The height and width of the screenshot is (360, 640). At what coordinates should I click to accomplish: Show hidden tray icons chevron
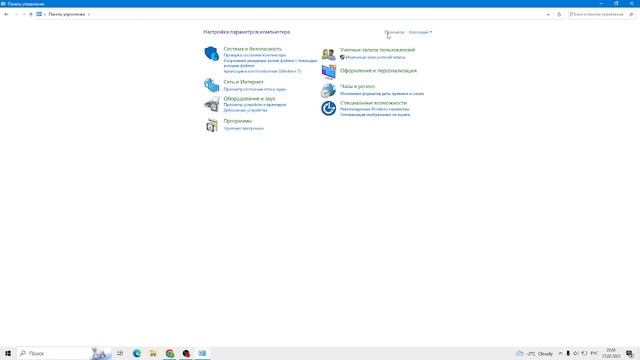point(560,353)
